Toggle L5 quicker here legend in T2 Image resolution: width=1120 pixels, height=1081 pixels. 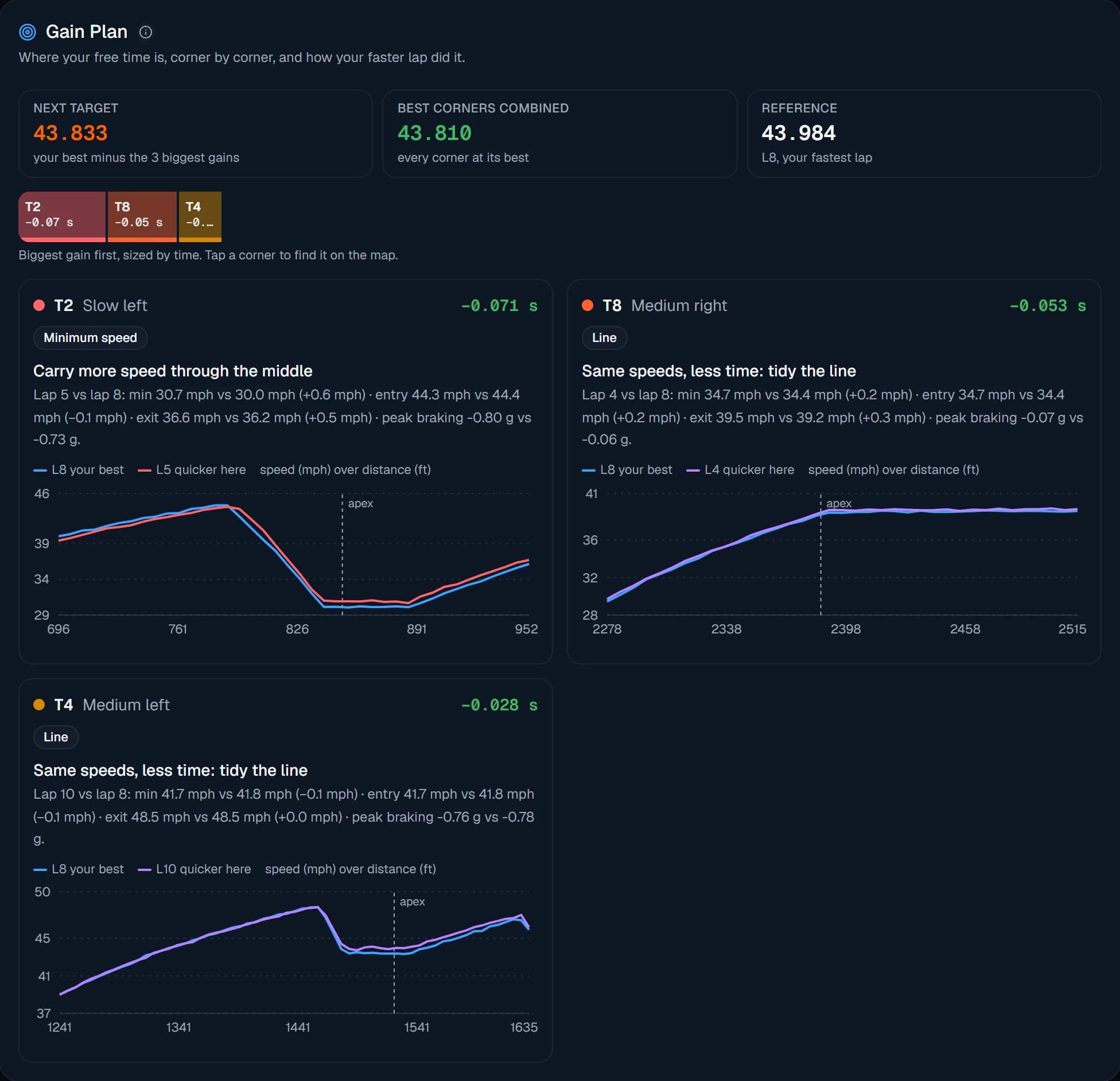pos(192,469)
